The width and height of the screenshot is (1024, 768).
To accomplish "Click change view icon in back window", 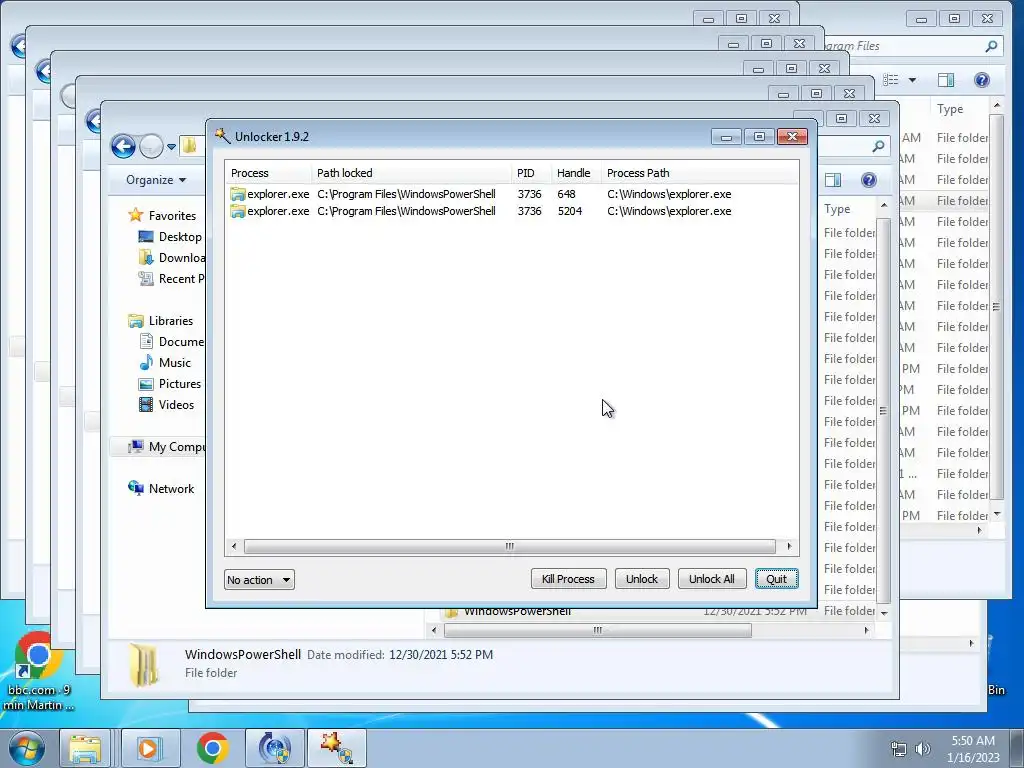I will point(891,80).
